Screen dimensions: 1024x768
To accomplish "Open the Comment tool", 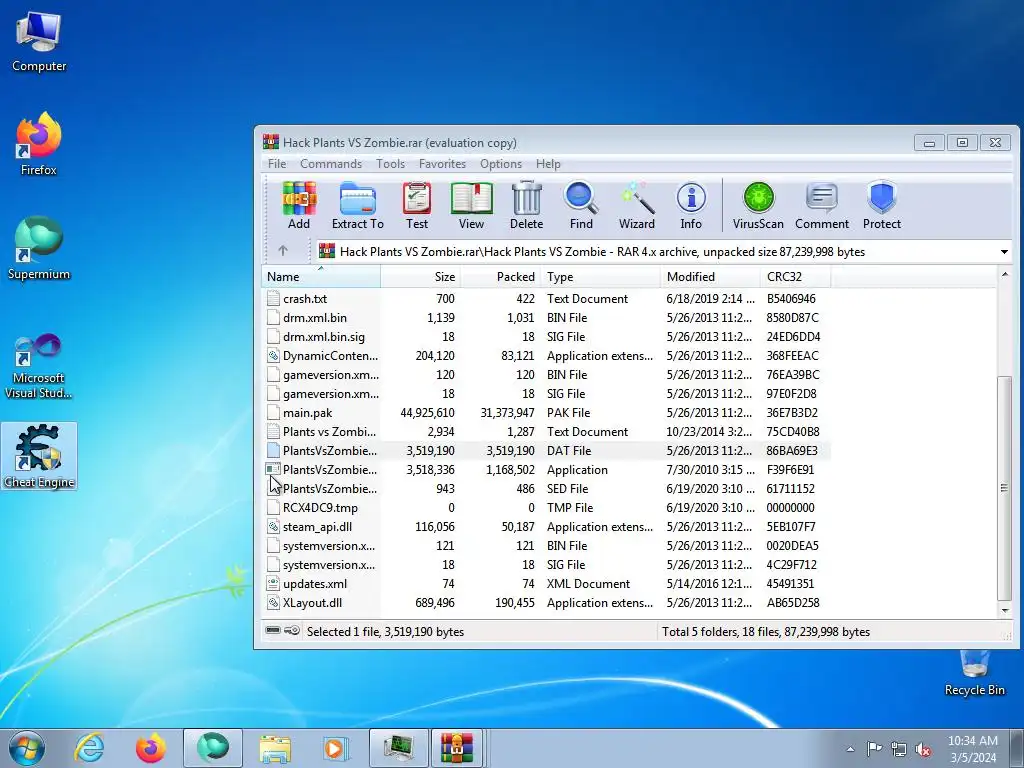I will pos(822,205).
